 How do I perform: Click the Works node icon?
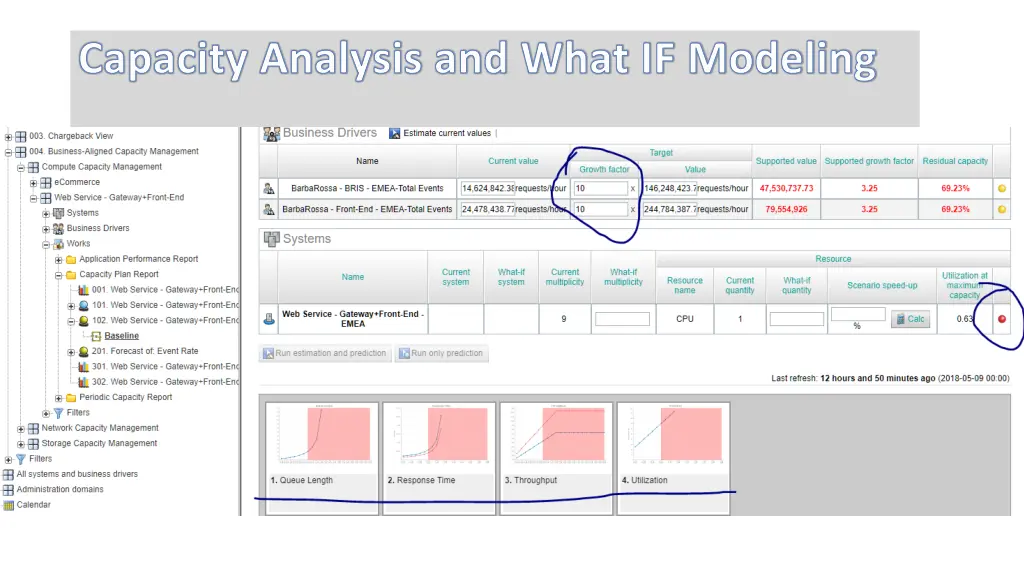pos(58,244)
